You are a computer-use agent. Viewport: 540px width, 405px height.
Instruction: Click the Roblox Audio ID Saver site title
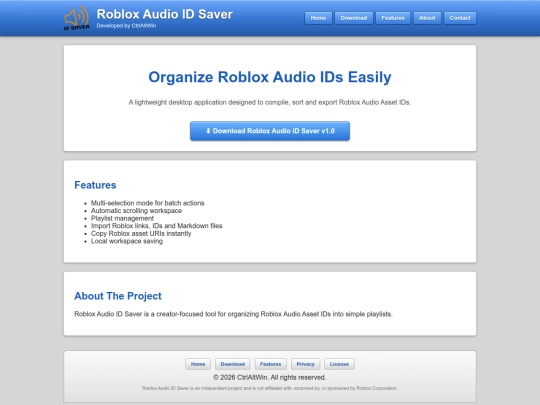tap(165, 14)
